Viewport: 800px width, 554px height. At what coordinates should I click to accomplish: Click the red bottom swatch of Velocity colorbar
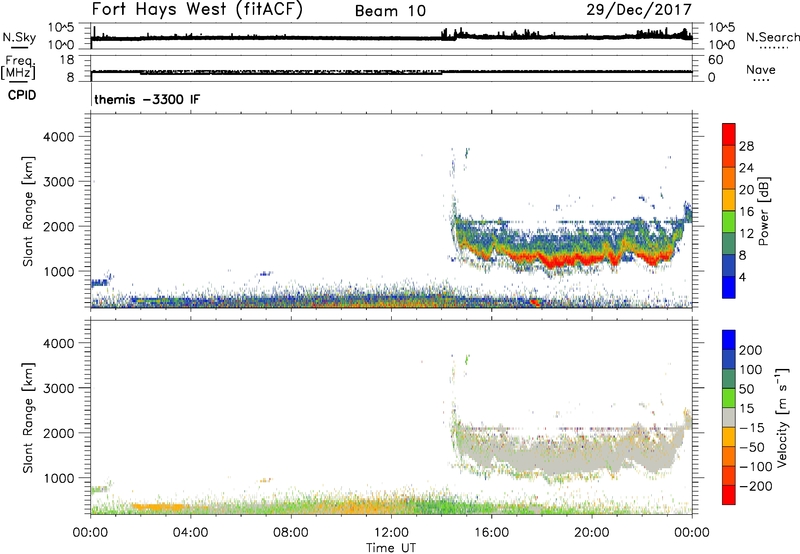click(729, 495)
